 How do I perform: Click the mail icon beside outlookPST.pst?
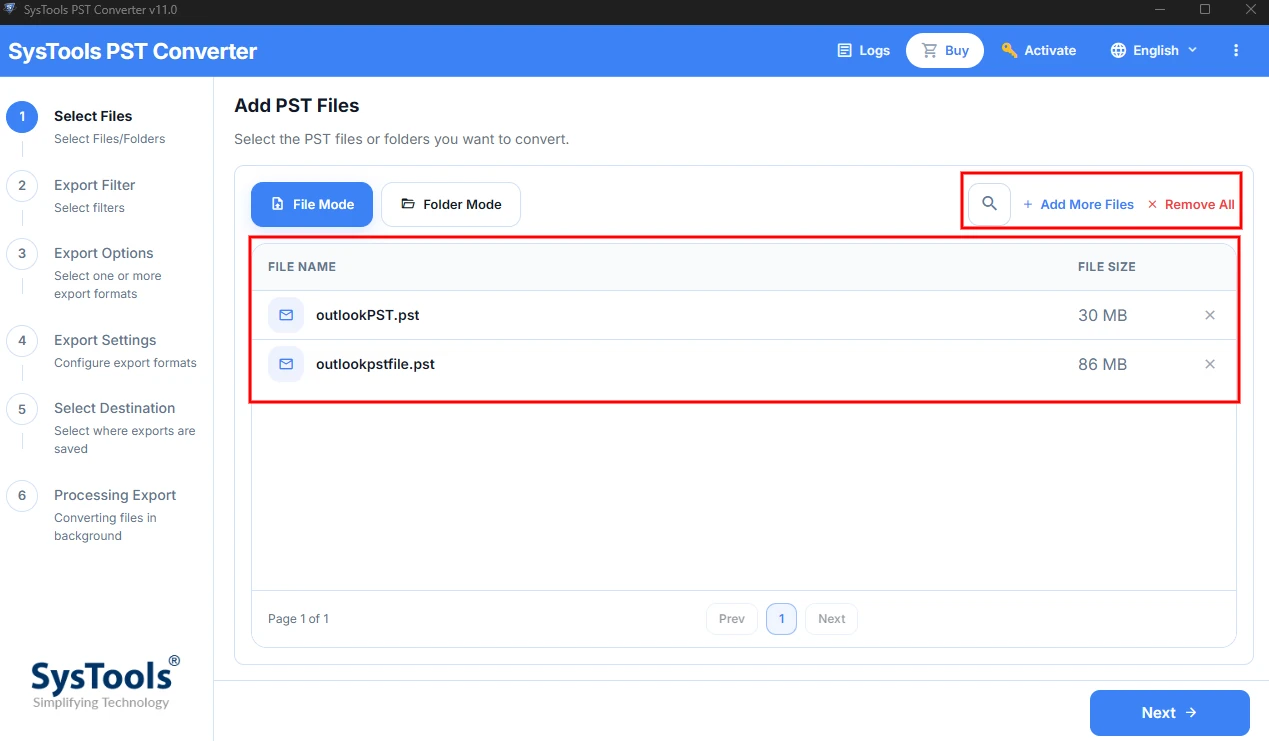[286, 315]
